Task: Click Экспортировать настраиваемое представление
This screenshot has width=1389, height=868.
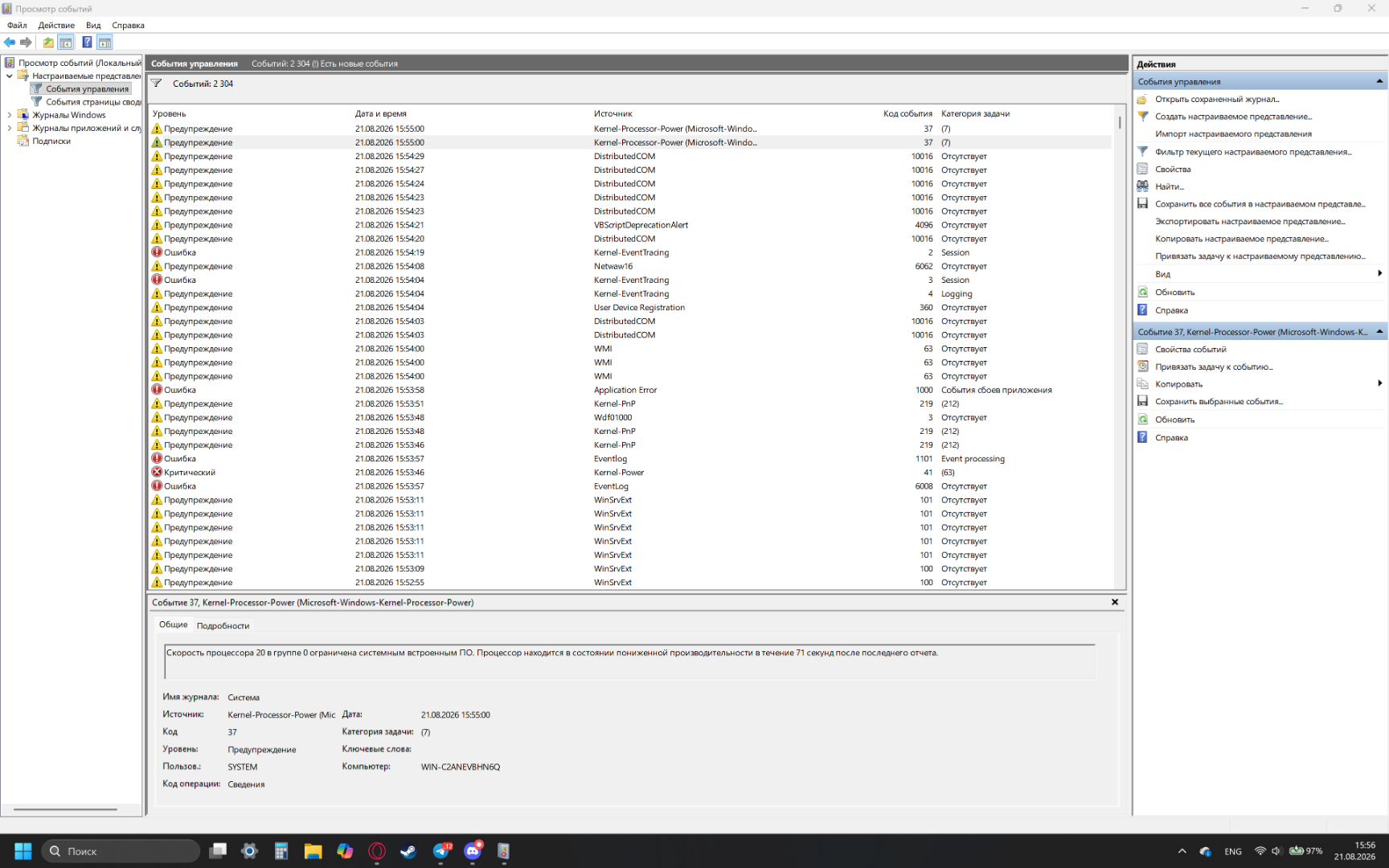Action: coord(1250,222)
